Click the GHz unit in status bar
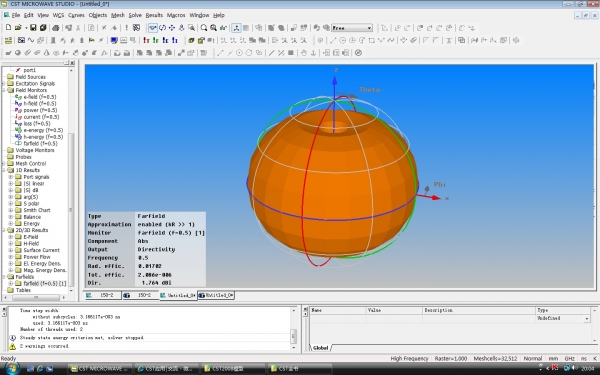600x375 pixels. (569, 359)
